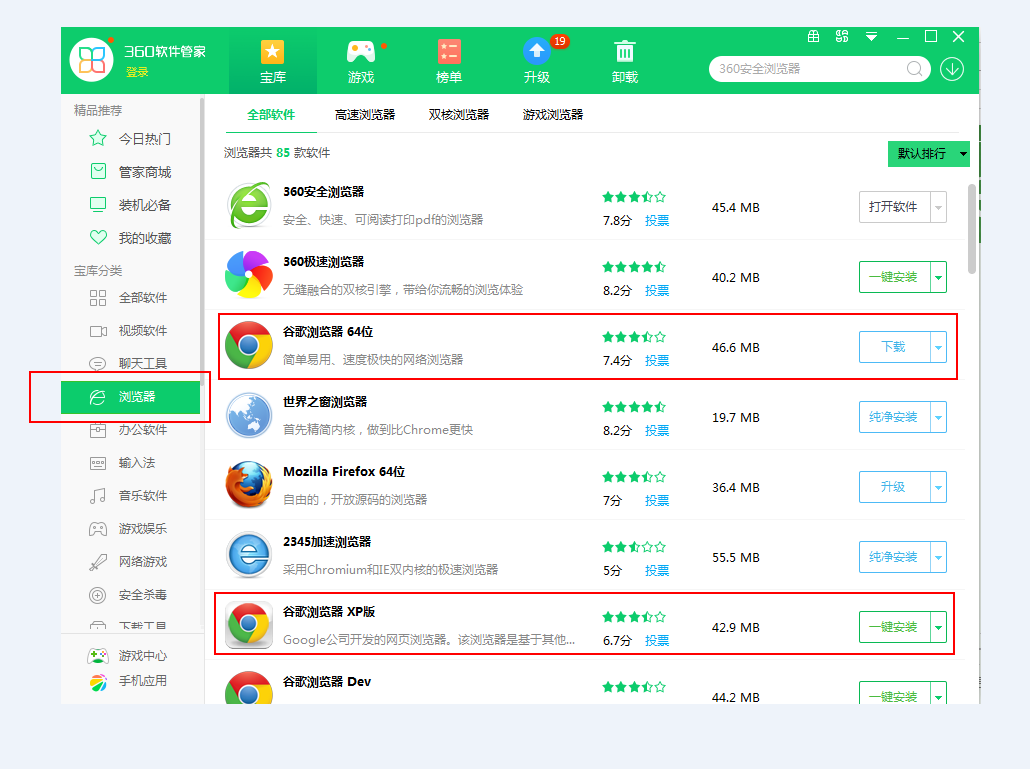Click the skin/theme icon in title bar
Viewport: 1030px width, 769px height.
[x=841, y=37]
